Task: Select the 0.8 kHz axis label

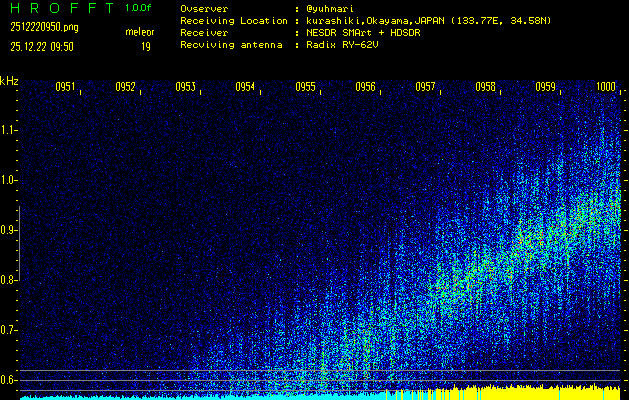Action: [x=10, y=280]
